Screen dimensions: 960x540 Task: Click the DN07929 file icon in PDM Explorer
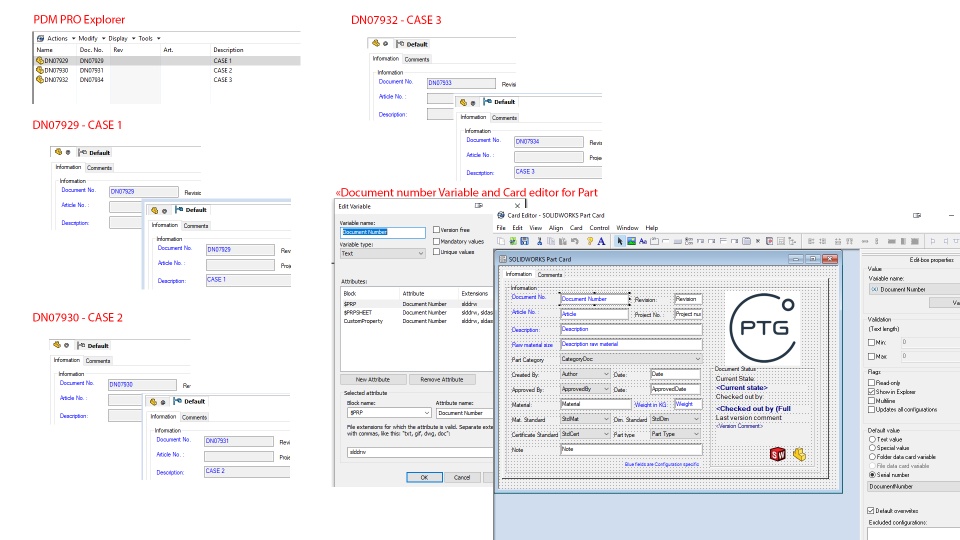40,61
